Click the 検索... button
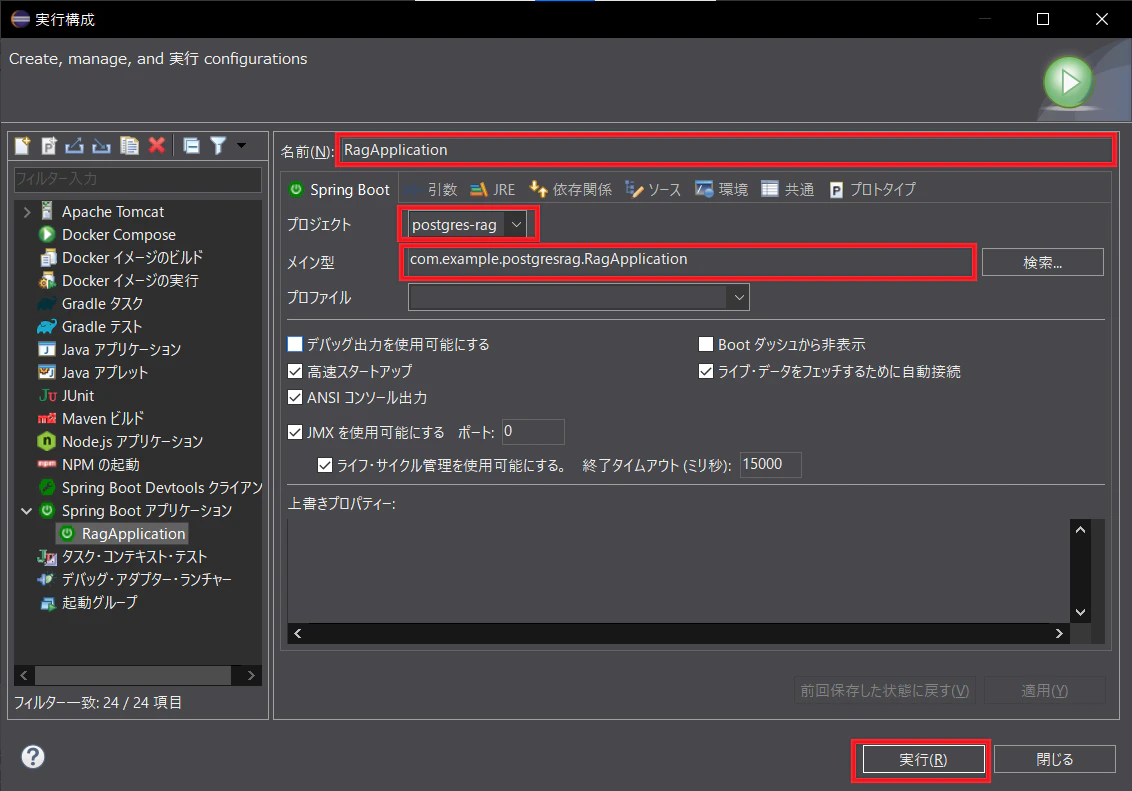Image resolution: width=1132 pixels, height=791 pixels. [x=1042, y=262]
